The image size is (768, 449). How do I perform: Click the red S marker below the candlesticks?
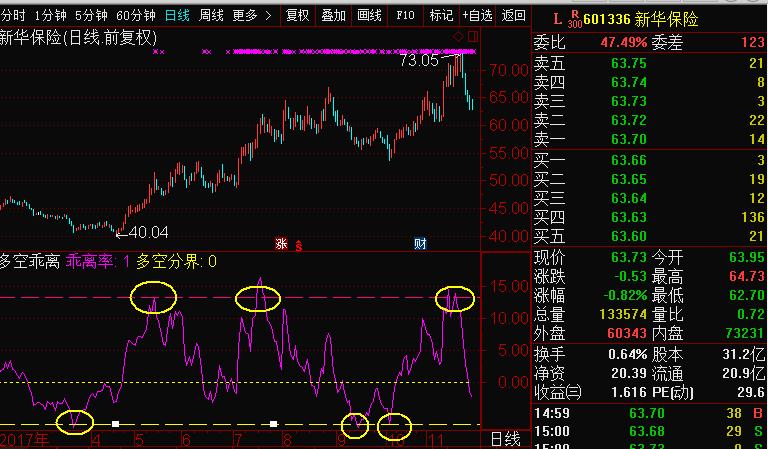(298, 246)
